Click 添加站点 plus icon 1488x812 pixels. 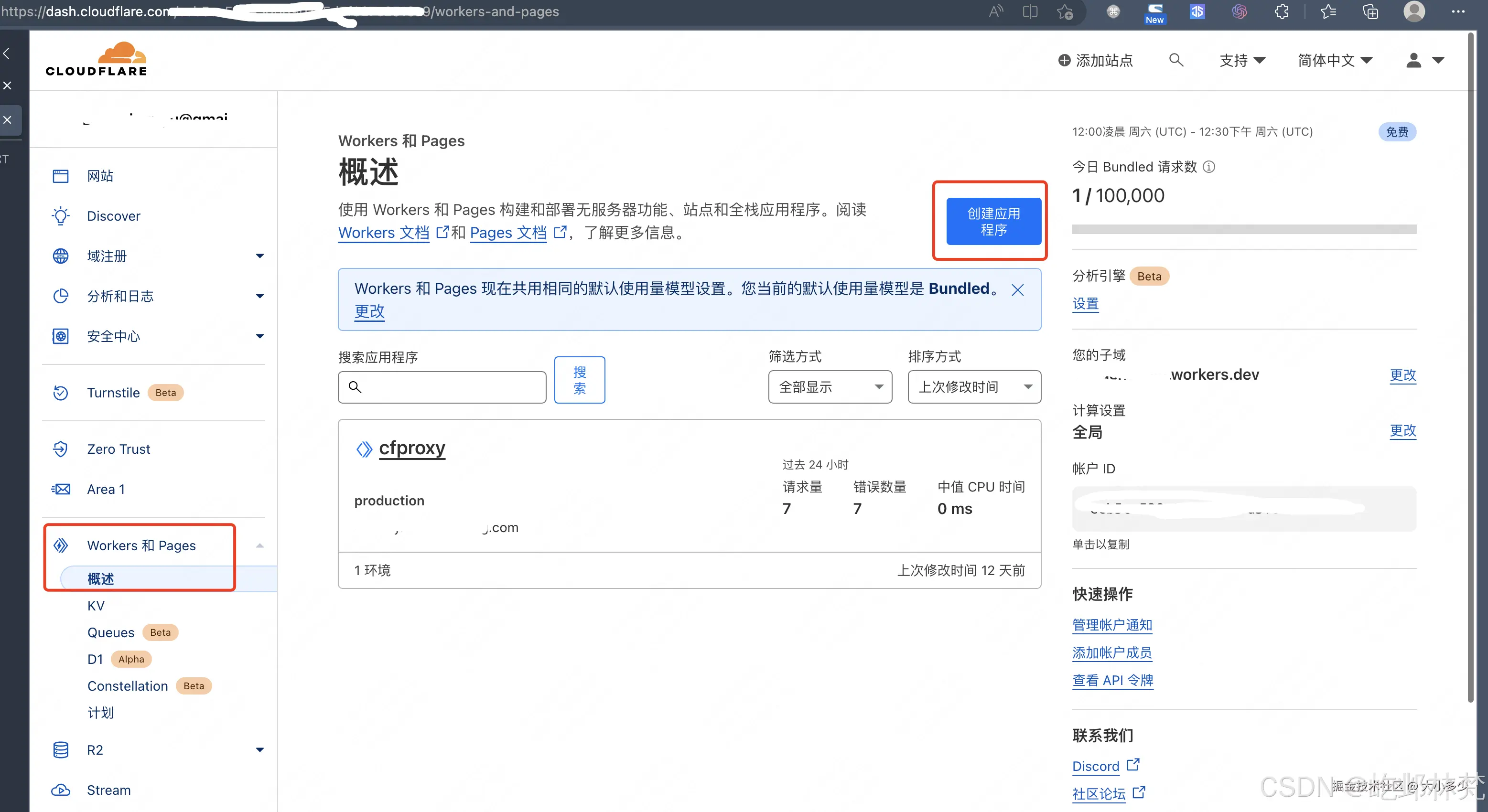click(x=1064, y=60)
